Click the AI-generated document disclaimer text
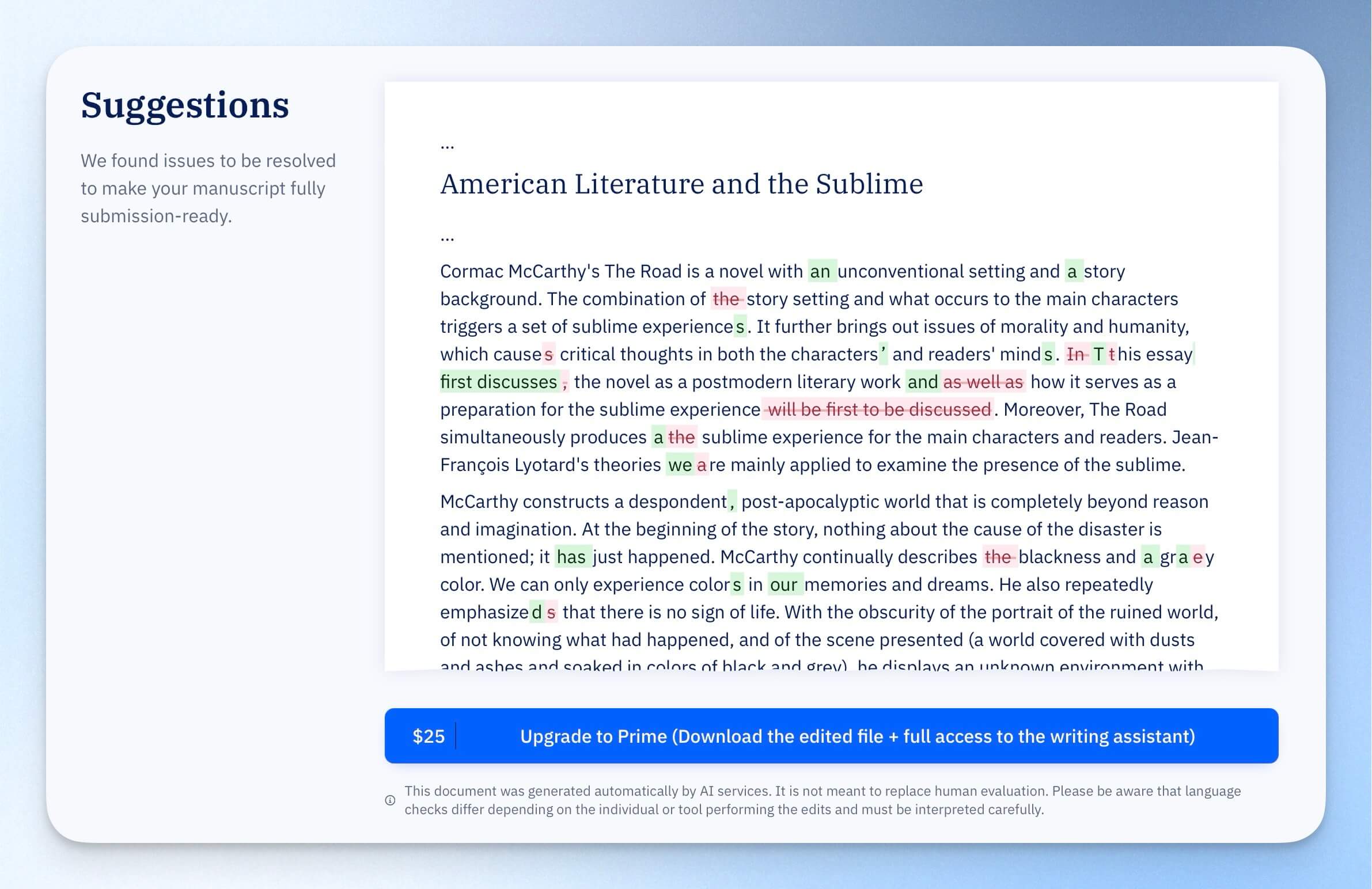 click(823, 800)
